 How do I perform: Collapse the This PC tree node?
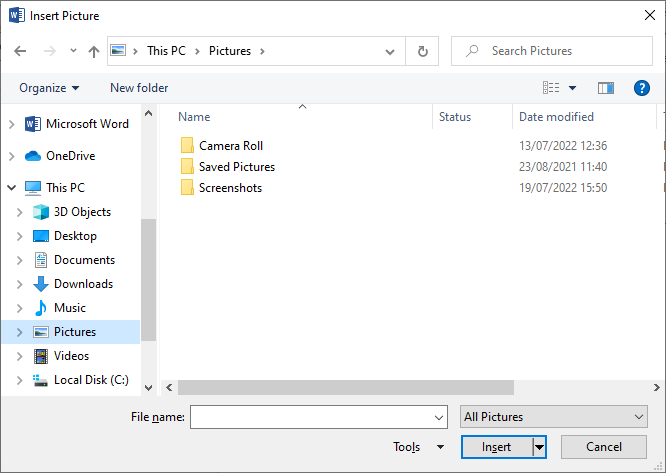(x=12, y=188)
